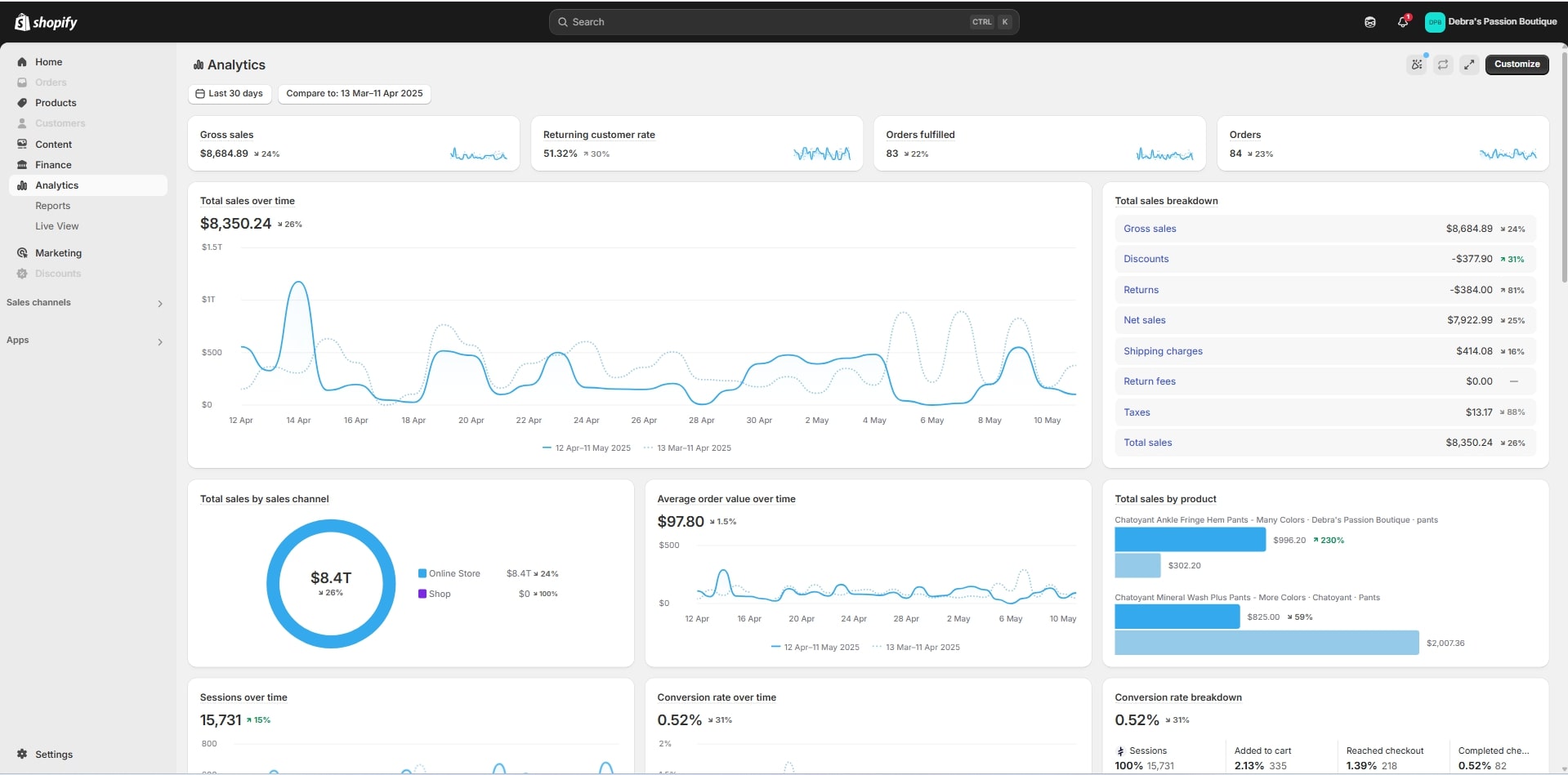Image resolution: width=1568 pixels, height=775 pixels.
Task: Open Reports under Analytics
Action: click(x=52, y=206)
